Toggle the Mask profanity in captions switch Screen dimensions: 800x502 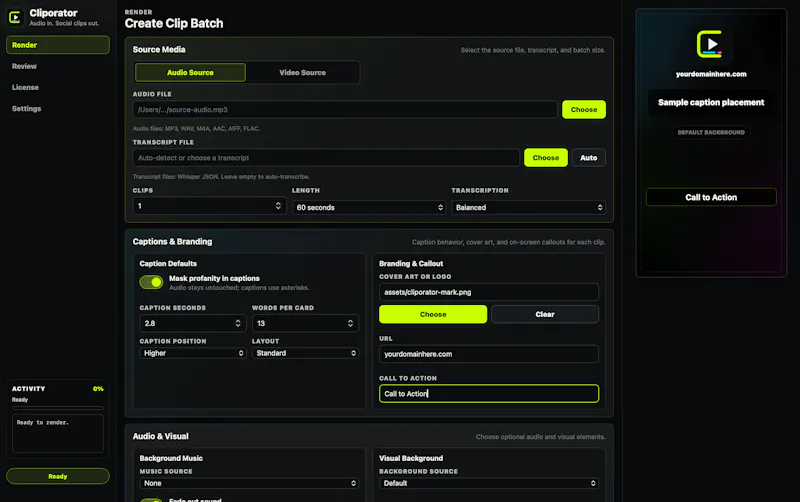151,282
